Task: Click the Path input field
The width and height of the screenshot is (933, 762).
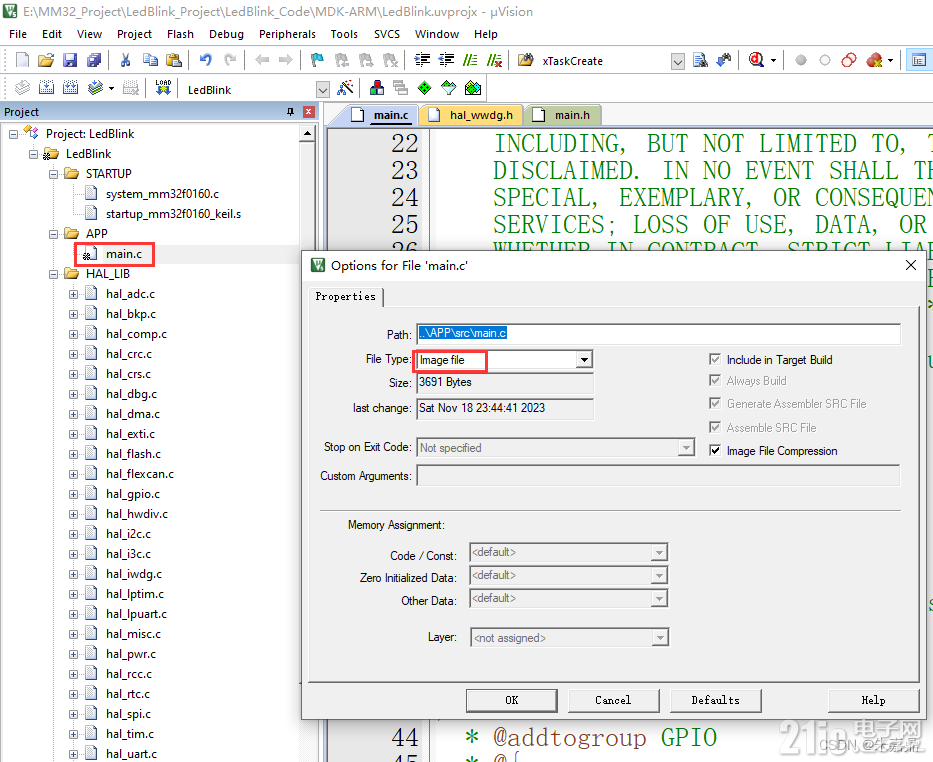Action: click(x=658, y=333)
